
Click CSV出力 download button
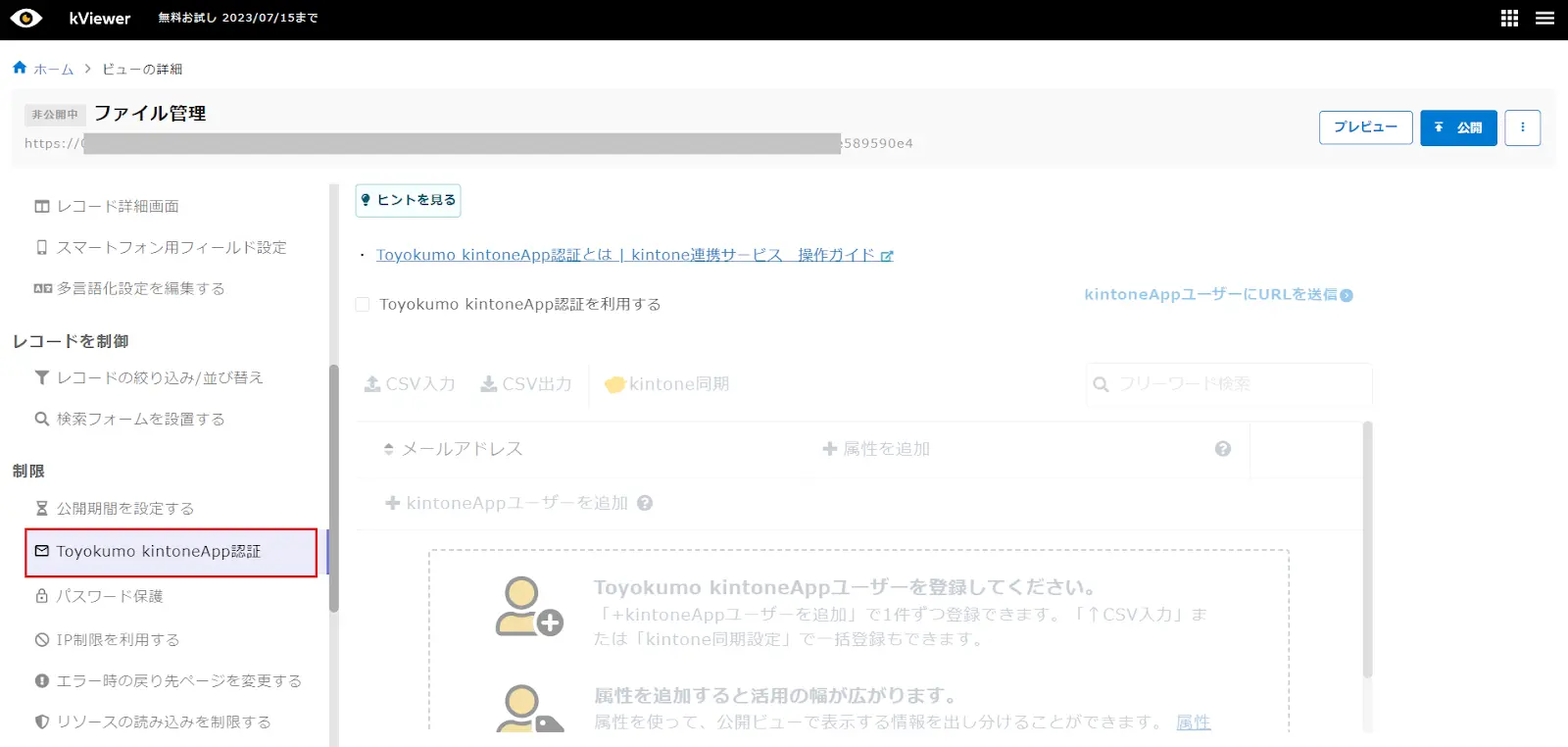coord(526,384)
